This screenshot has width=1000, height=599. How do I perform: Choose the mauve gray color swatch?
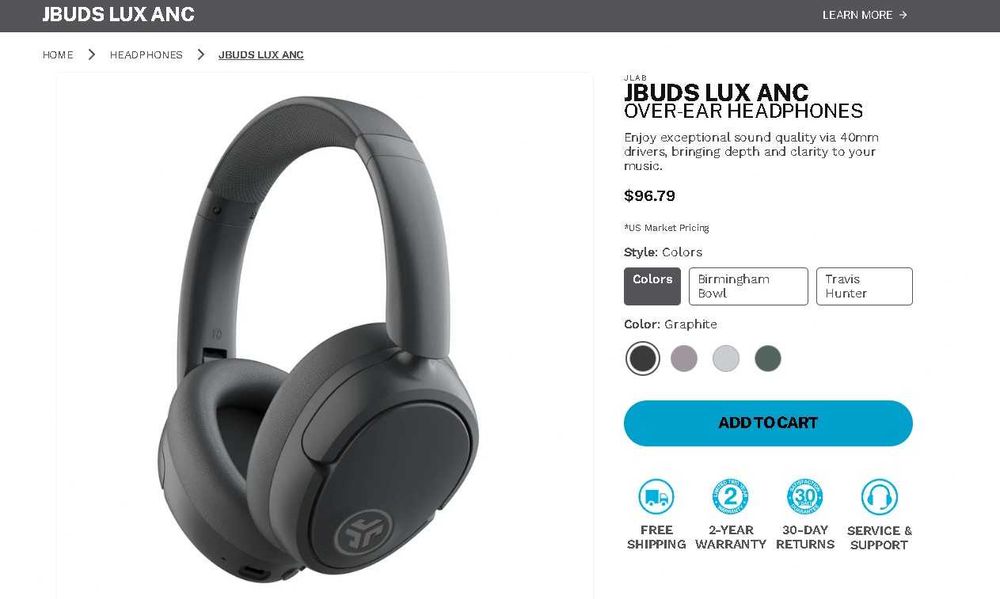(684, 358)
